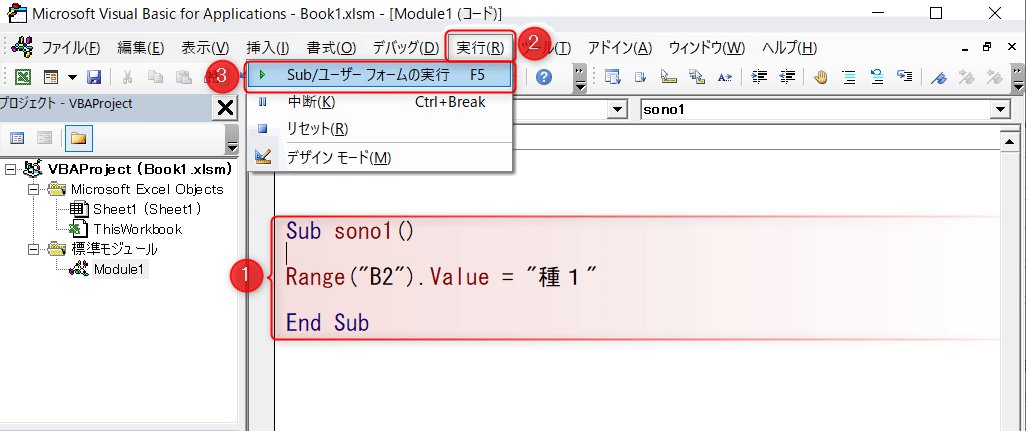Viewport: 1026px width, 431px height.
Task: Click the Next Bookmark icon
Action: point(966,77)
